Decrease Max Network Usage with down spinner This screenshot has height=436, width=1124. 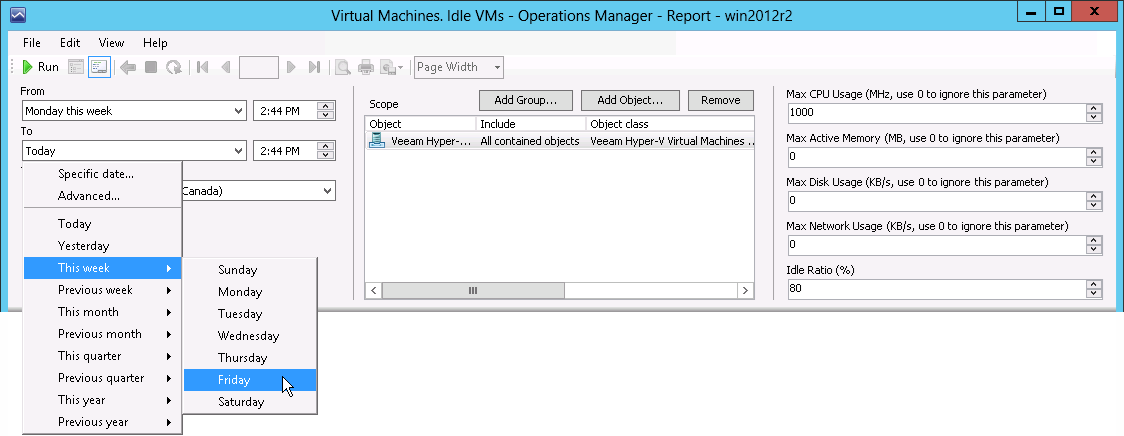click(x=1093, y=250)
